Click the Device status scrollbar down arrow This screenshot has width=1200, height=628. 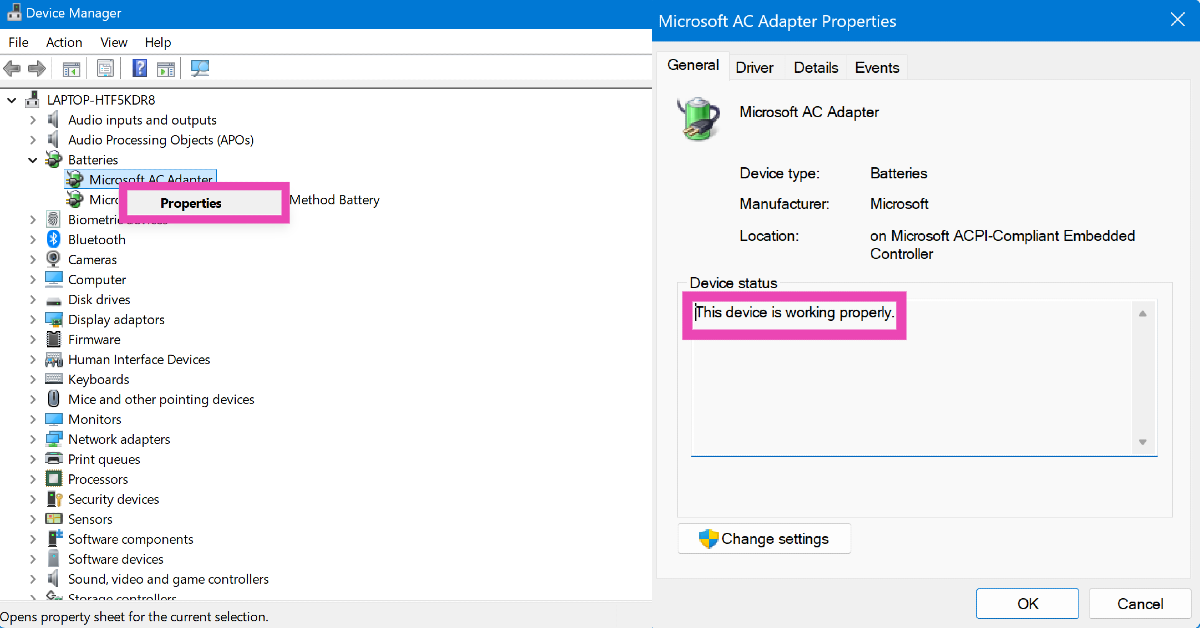pos(1142,442)
